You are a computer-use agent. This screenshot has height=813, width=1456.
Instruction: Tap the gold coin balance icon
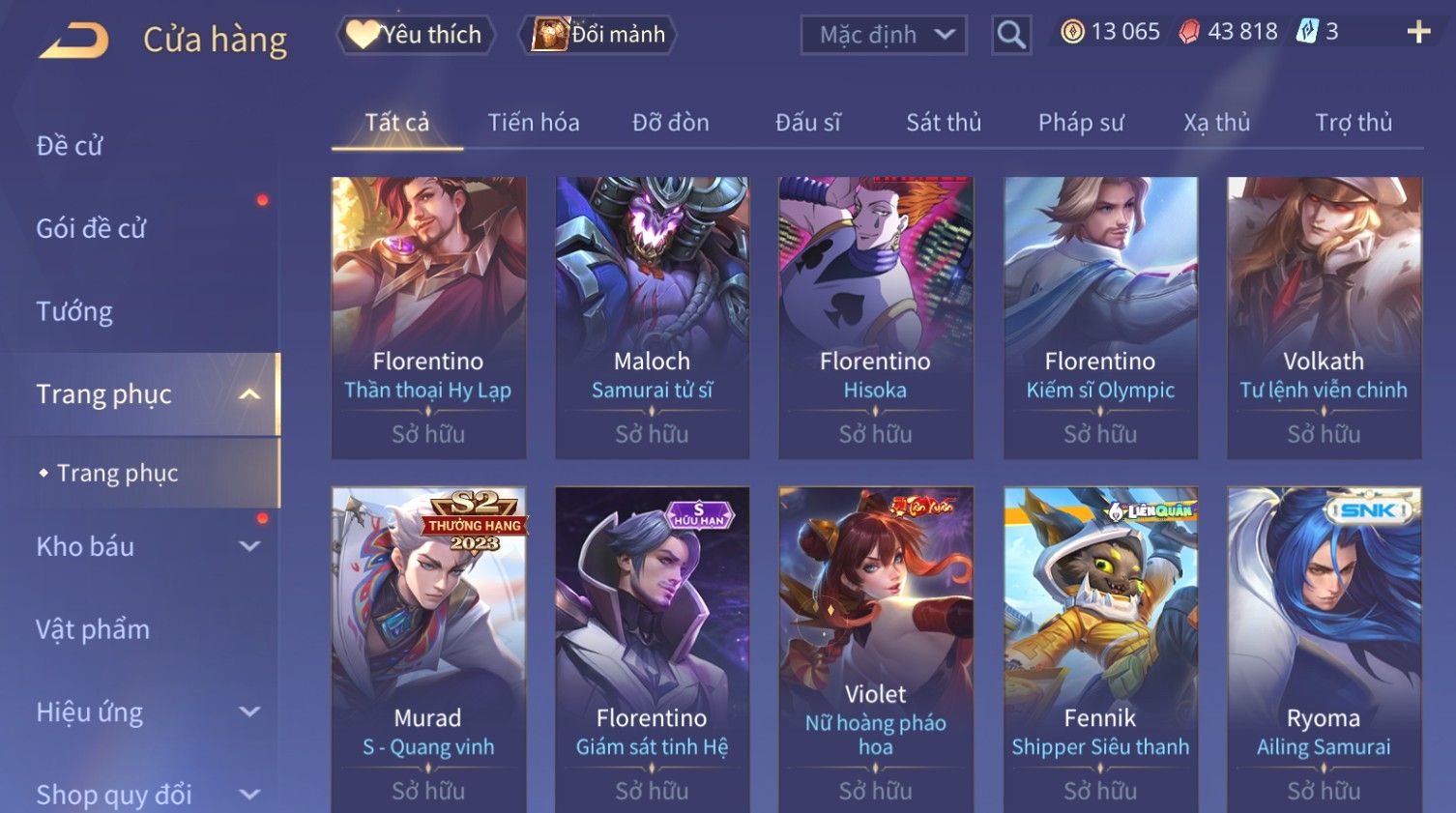tap(1072, 32)
